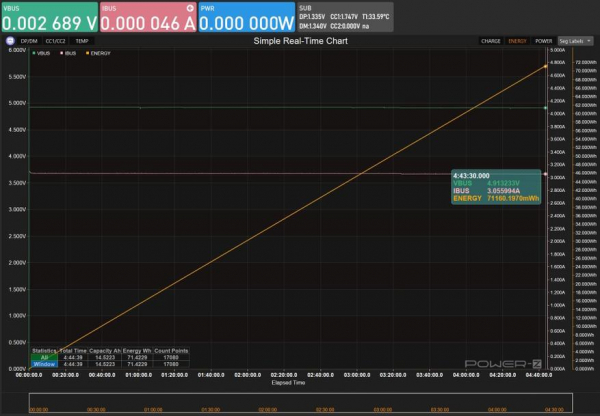Click the Total Time value in the All row
Image resolution: width=600 pixels, height=416 pixels.
73,357
